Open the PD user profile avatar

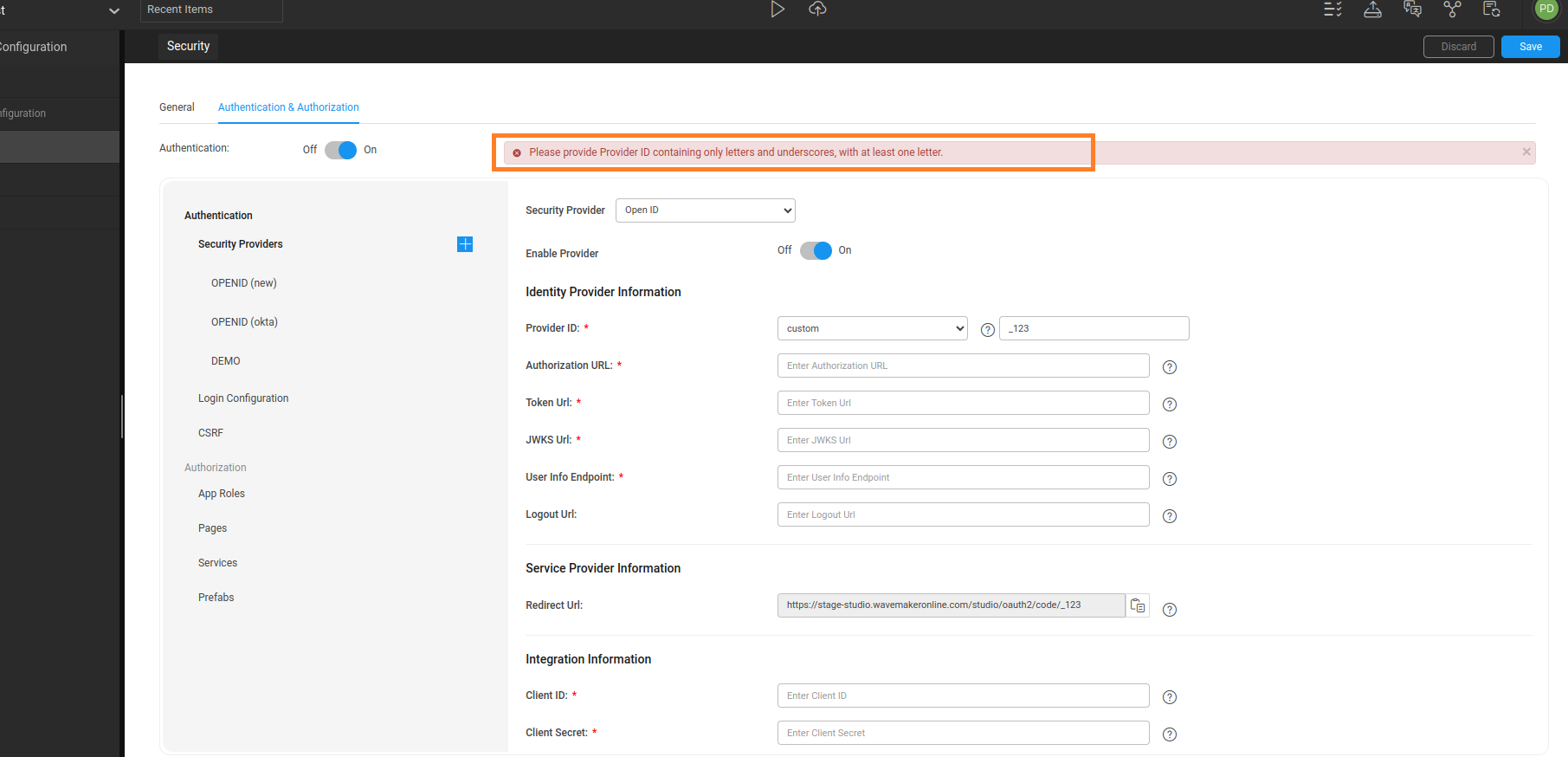click(x=1545, y=10)
